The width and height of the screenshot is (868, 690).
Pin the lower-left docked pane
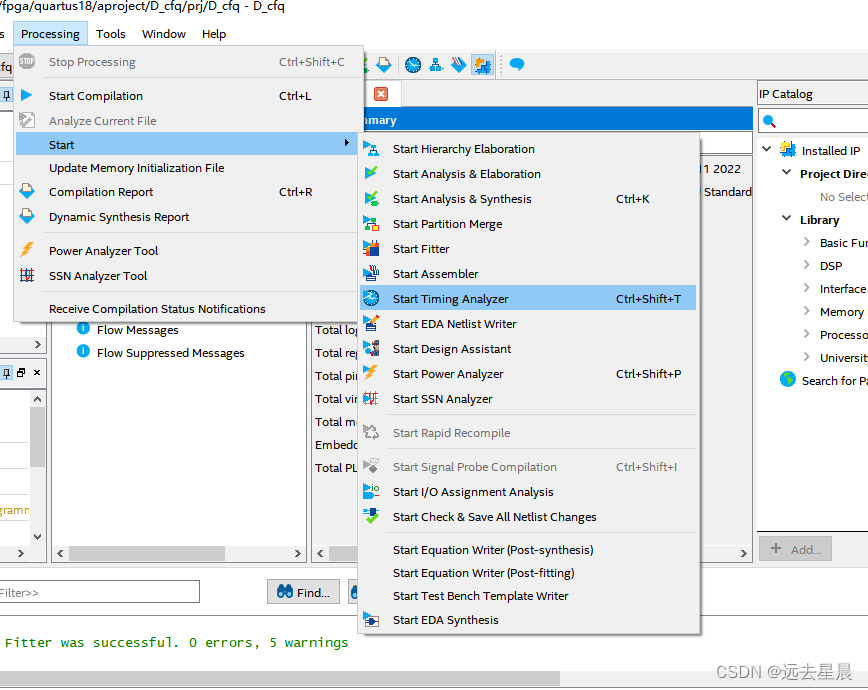6,373
